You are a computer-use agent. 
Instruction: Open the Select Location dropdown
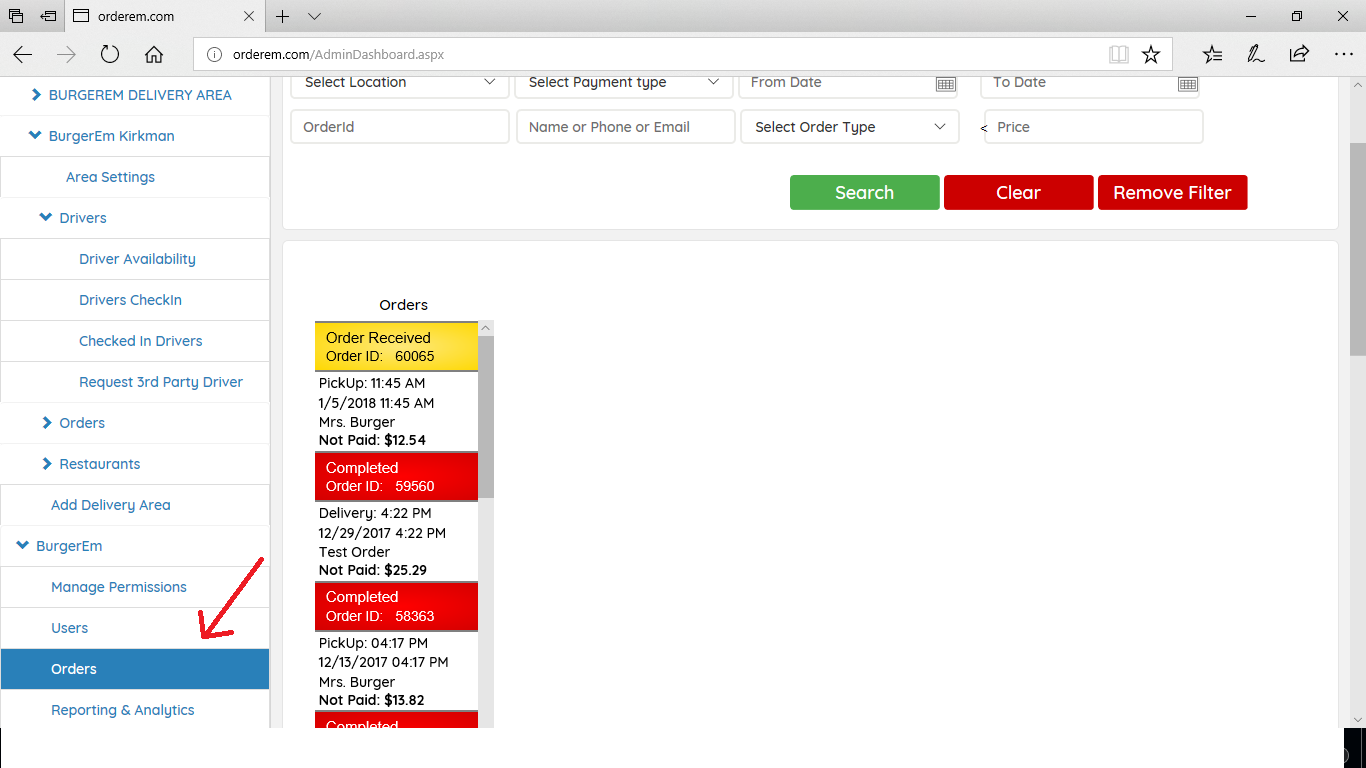tap(400, 83)
